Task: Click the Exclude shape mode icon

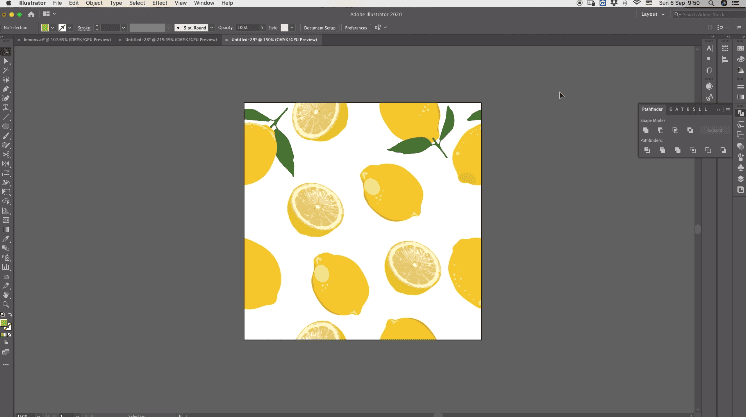Action: 691,130
